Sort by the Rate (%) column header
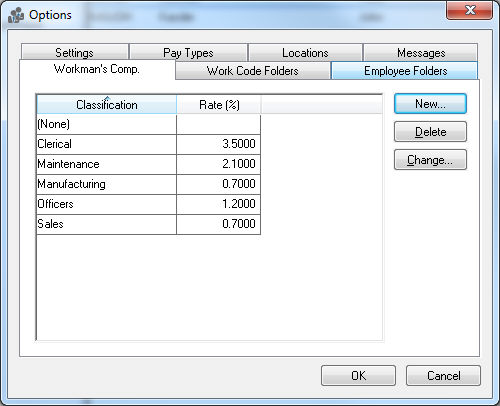 (219, 105)
